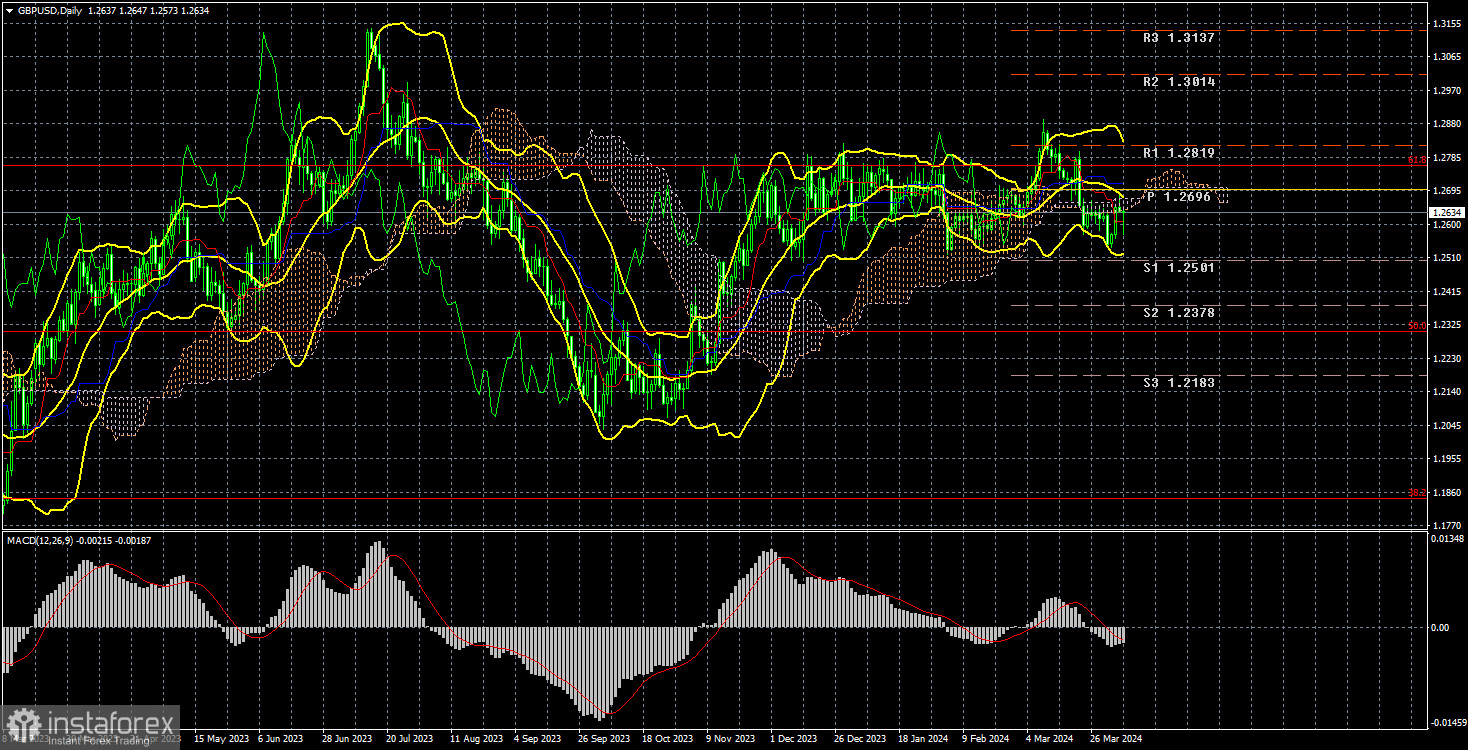Viewport: 1468px width, 750px height.
Task: Click the 1.2045 price axis value
Action: (x=1447, y=425)
